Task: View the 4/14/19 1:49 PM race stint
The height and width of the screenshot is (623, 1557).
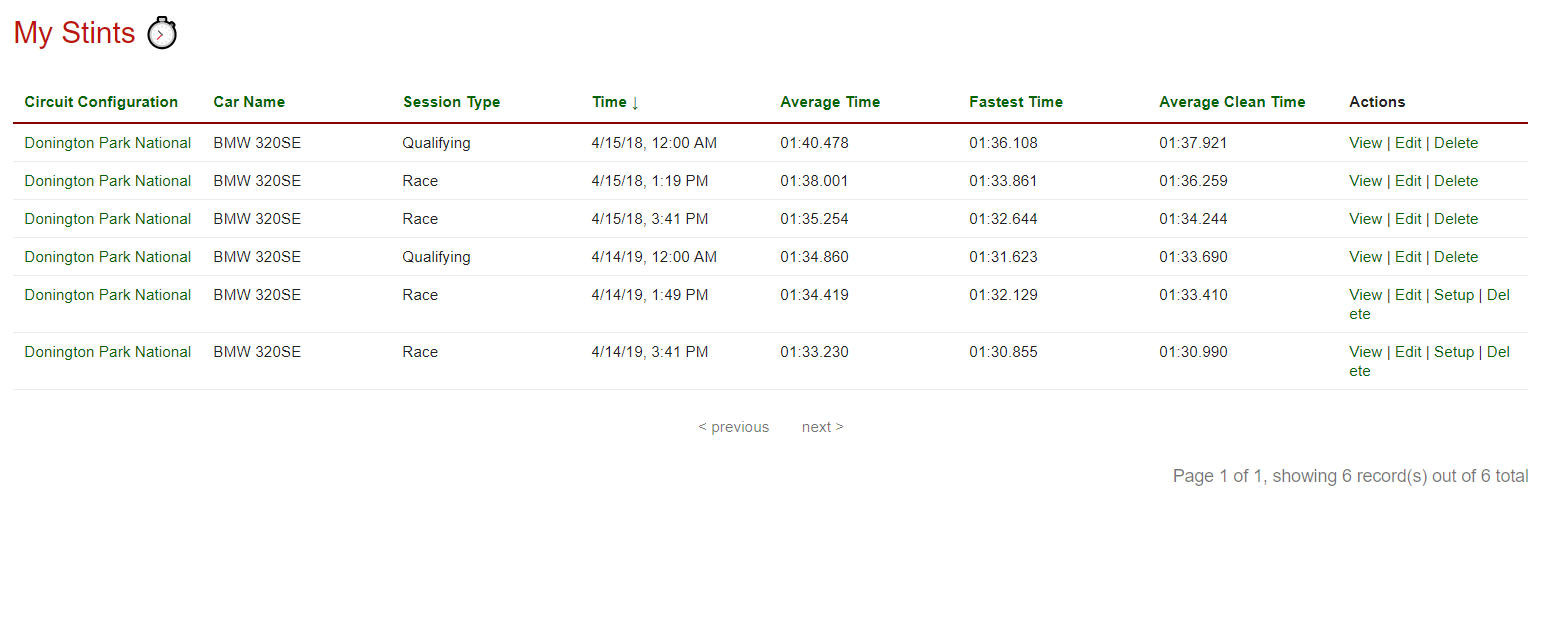Action: coord(1365,295)
